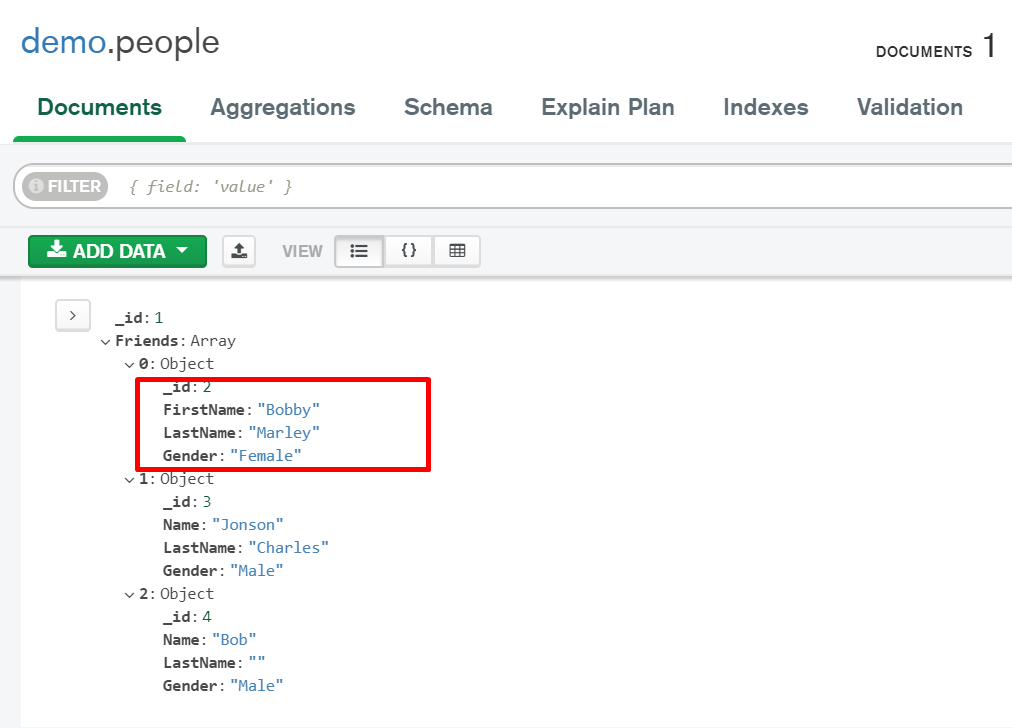Open the Documents tab
Image resolution: width=1012 pixels, height=728 pixels.
[x=99, y=107]
